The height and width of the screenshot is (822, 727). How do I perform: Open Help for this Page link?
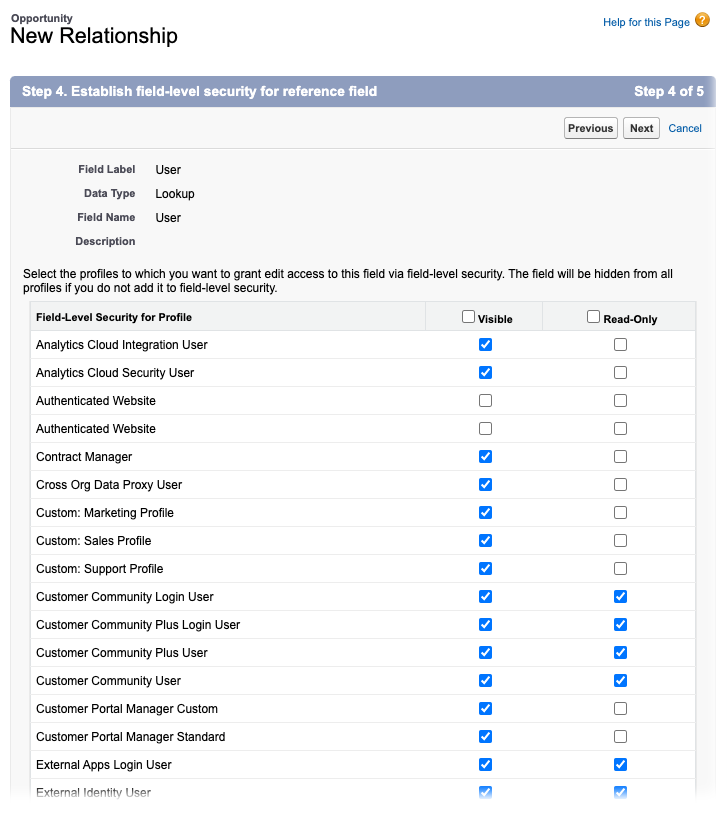(x=646, y=22)
